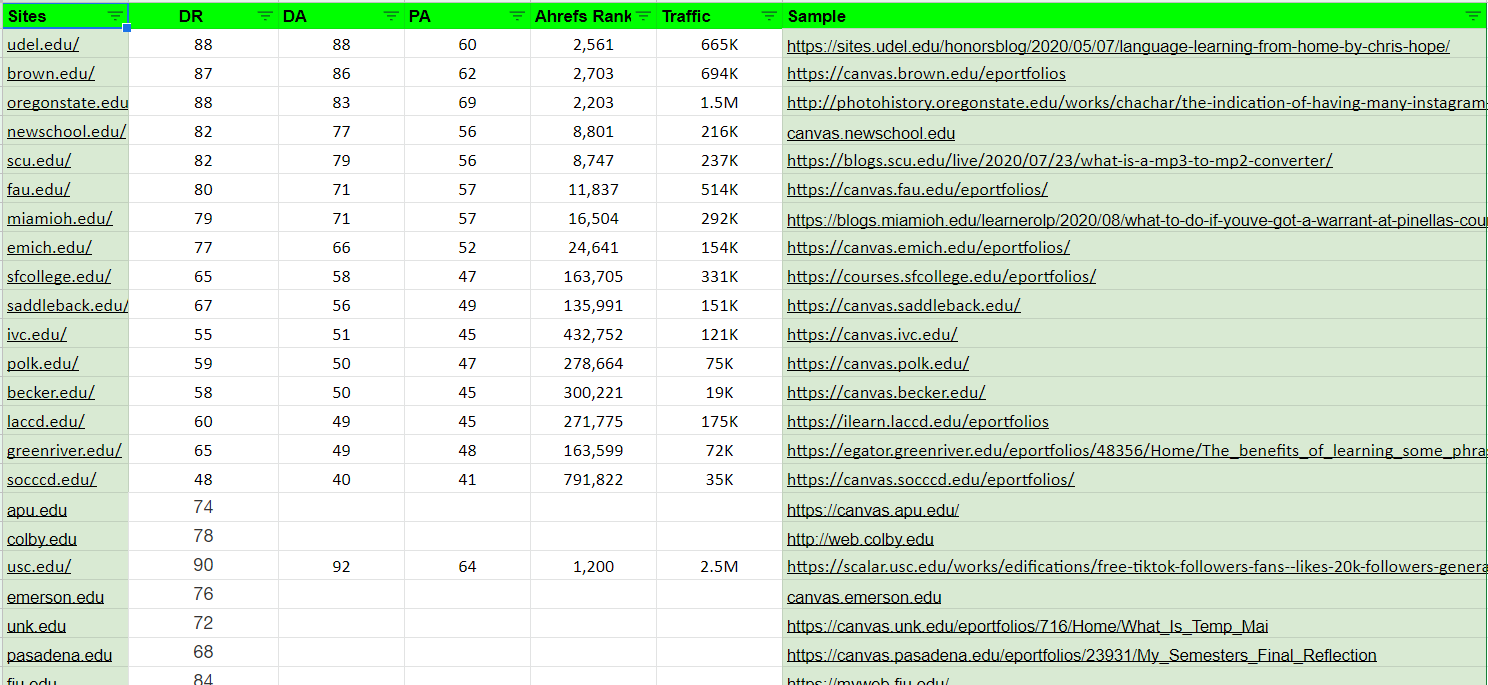Open the laccd.edu/ site link
This screenshot has height=685, width=1488.
click(x=46, y=422)
